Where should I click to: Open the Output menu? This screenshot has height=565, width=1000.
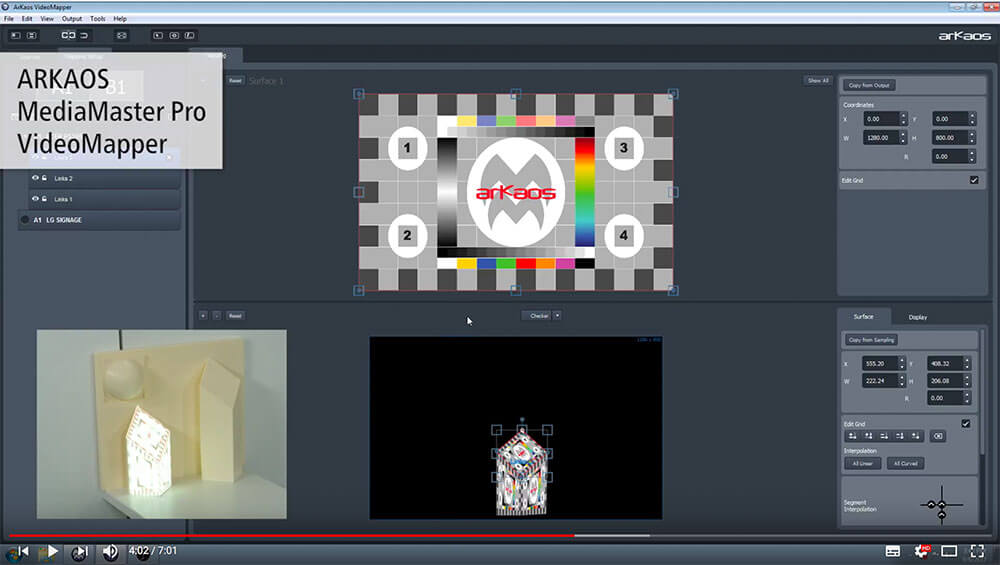coord(72,18)
